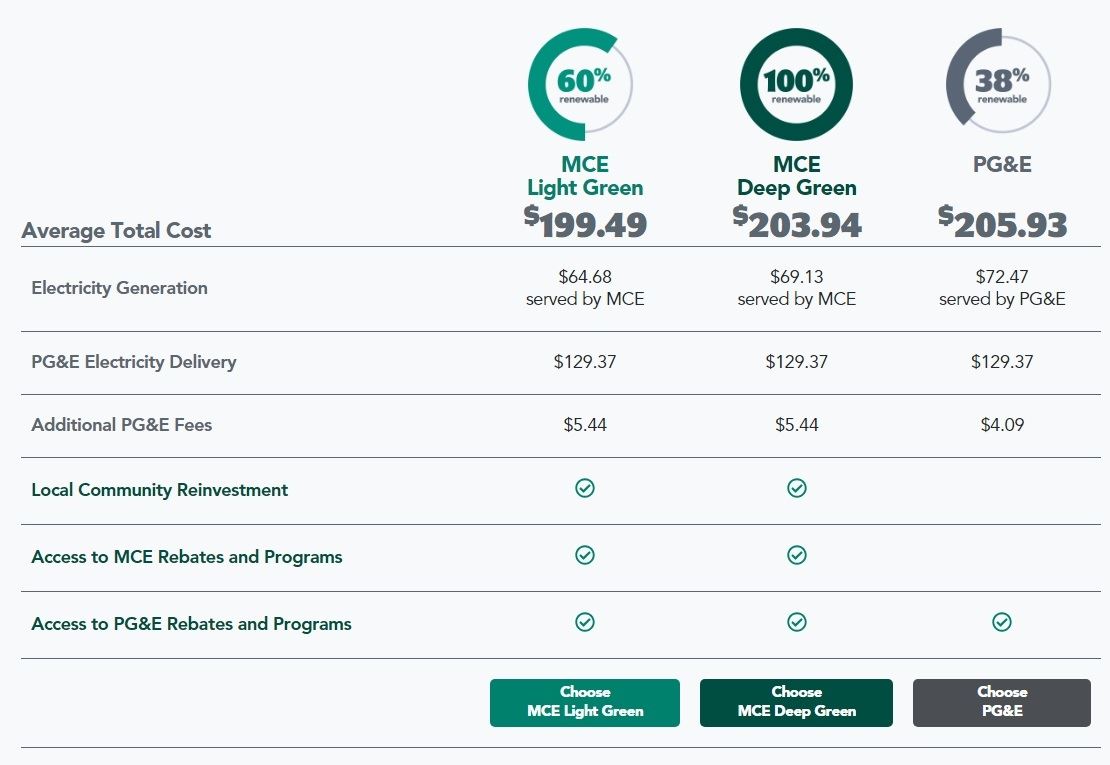Viewport: 1110px width, 765px height.
Task: Click Light Green PG&E Rebates access checkmark
Action: pyautogui.click(x=585, y=622)
